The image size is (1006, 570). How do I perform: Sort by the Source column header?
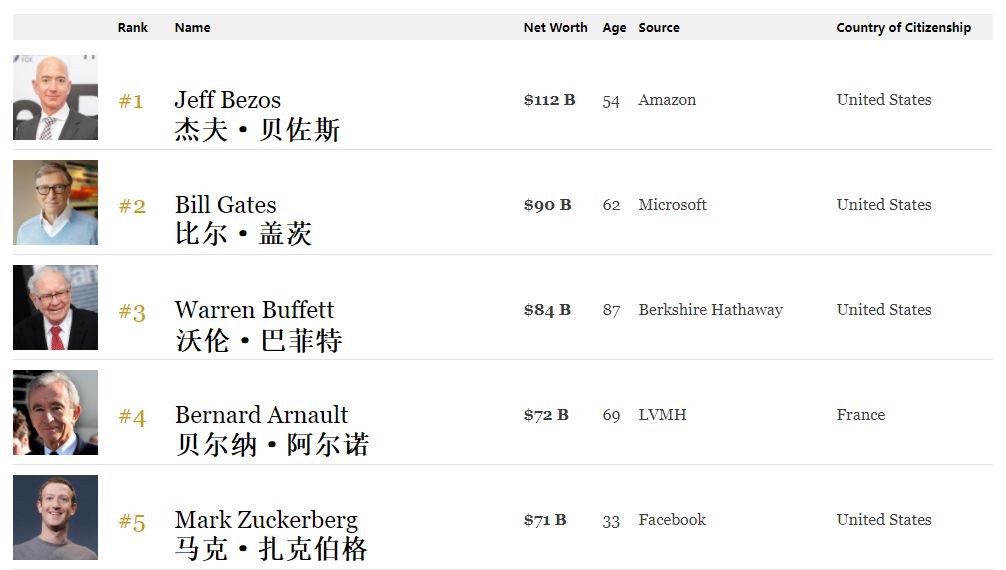click(659, 28)
